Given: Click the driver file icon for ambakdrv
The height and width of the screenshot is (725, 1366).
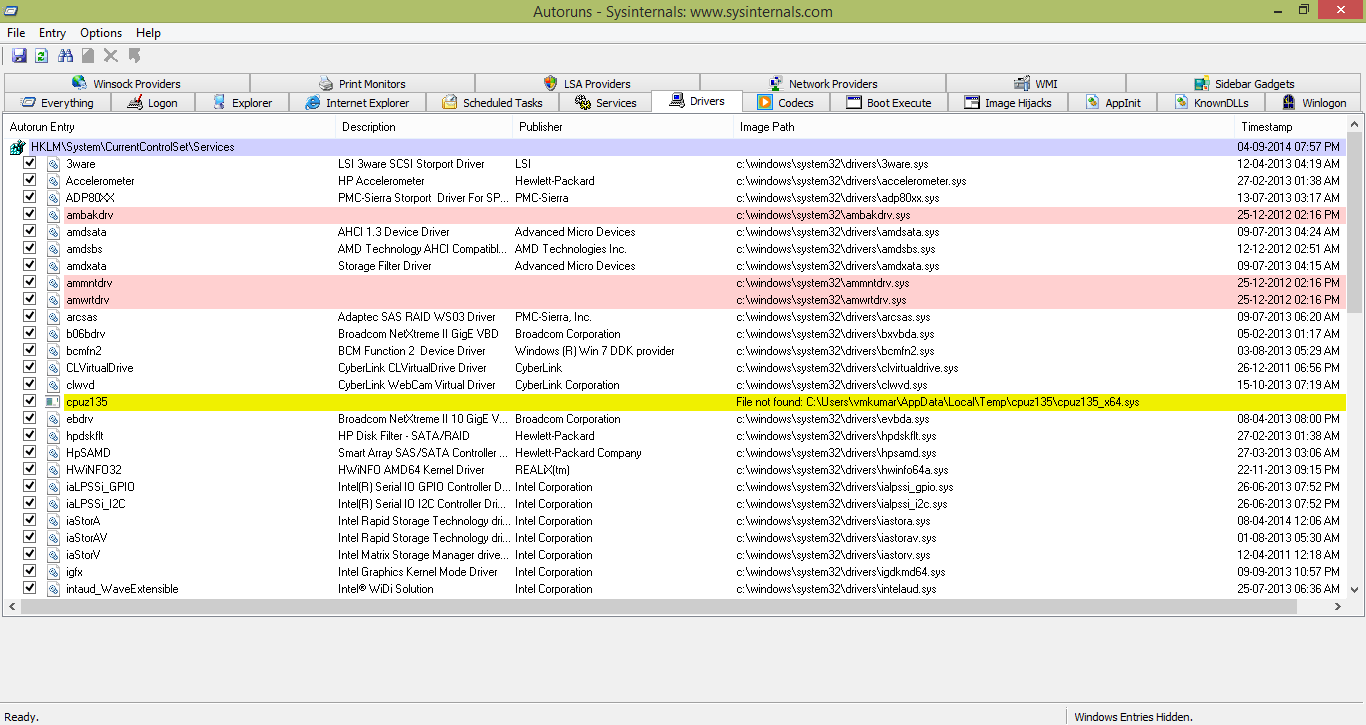Looking at the screenshot, I should [54, 215].
